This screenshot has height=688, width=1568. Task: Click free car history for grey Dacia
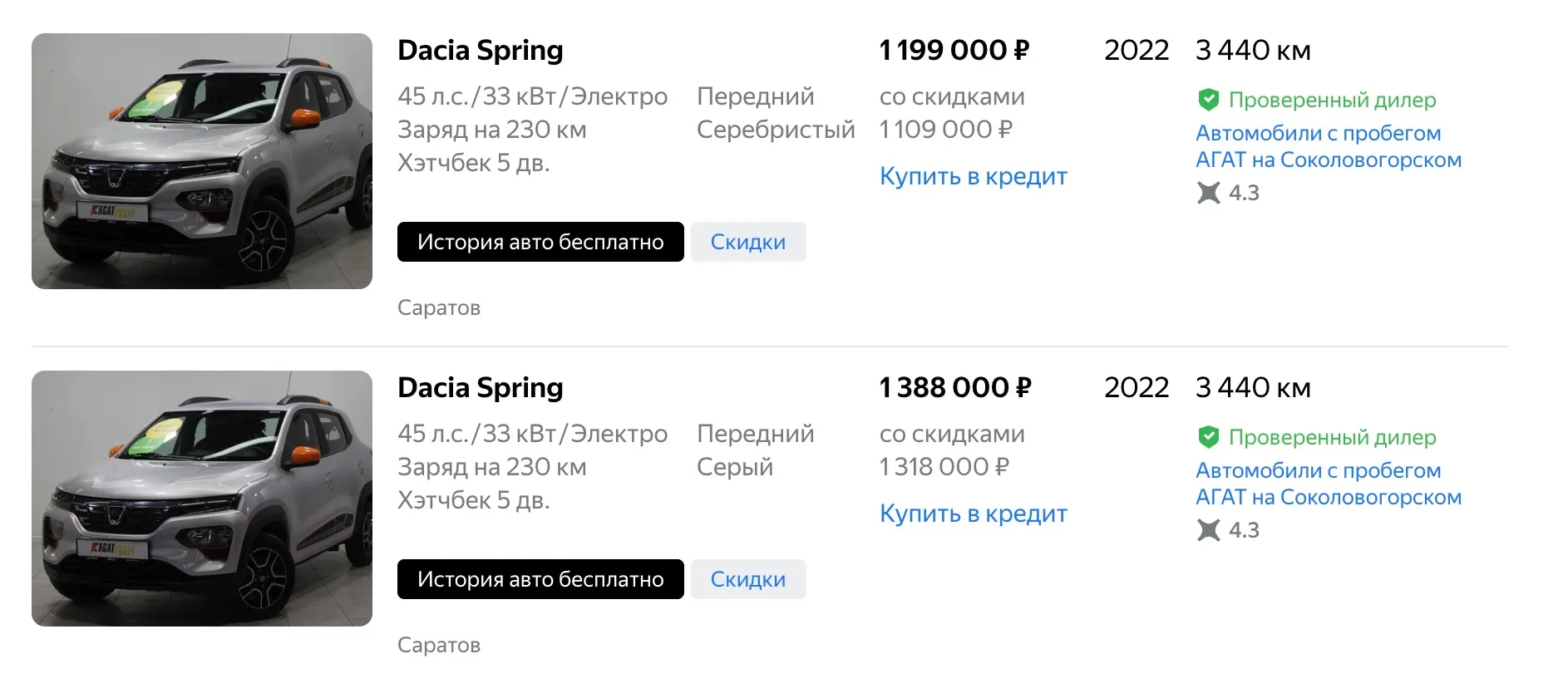(540, 579)
